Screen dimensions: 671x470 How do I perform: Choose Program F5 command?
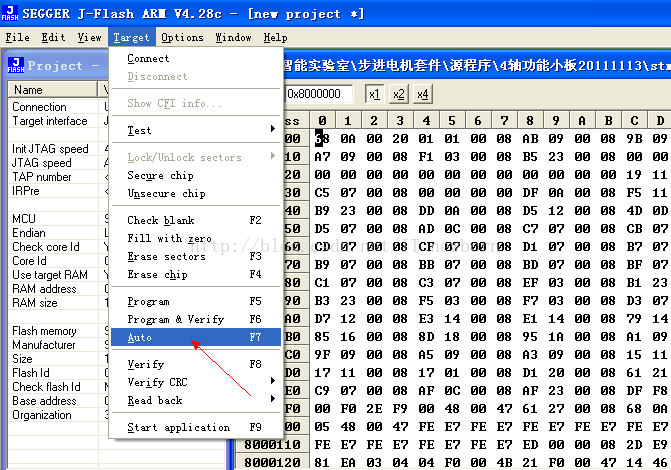(196, 301)
